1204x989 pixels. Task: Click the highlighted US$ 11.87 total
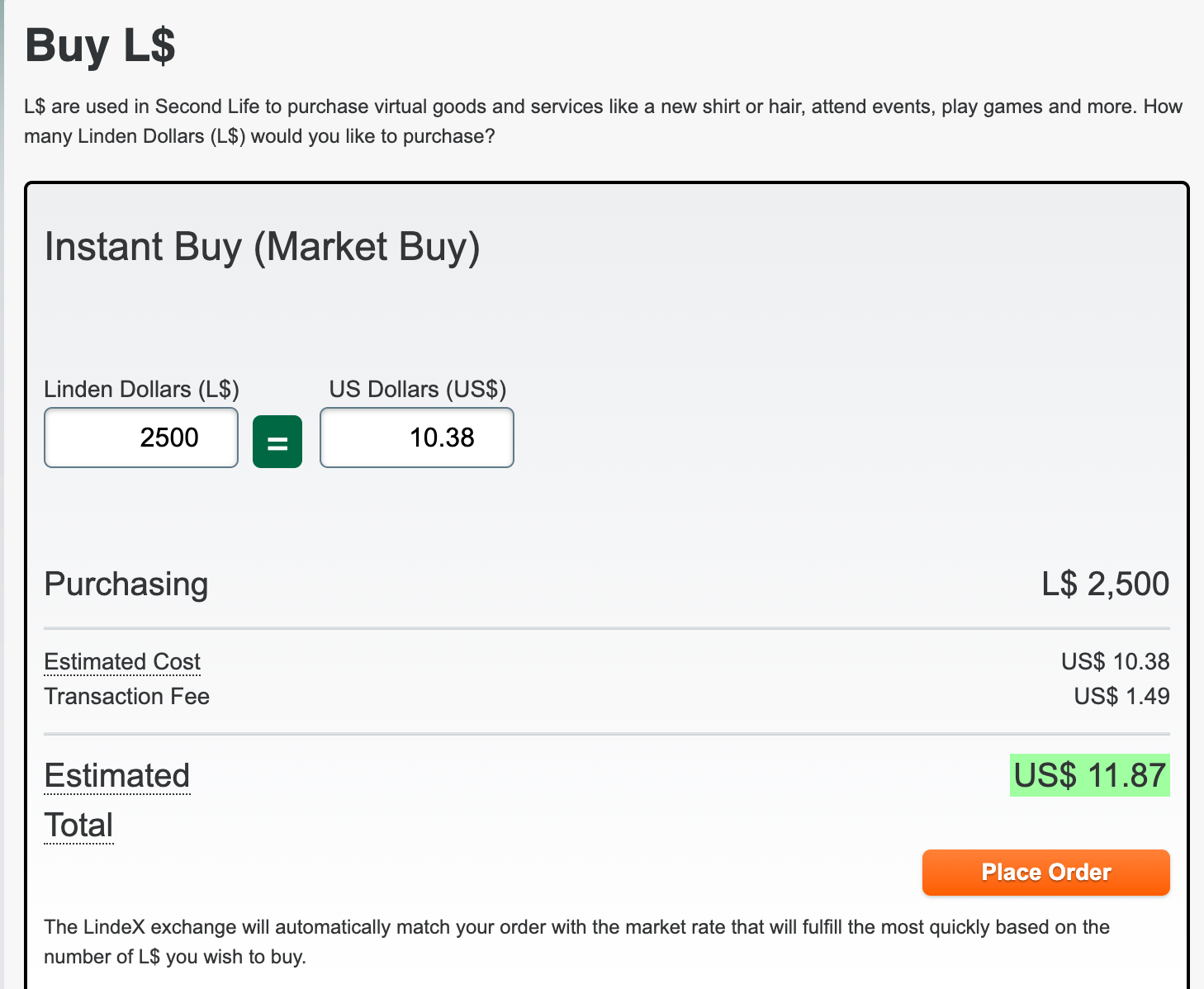1089,776
